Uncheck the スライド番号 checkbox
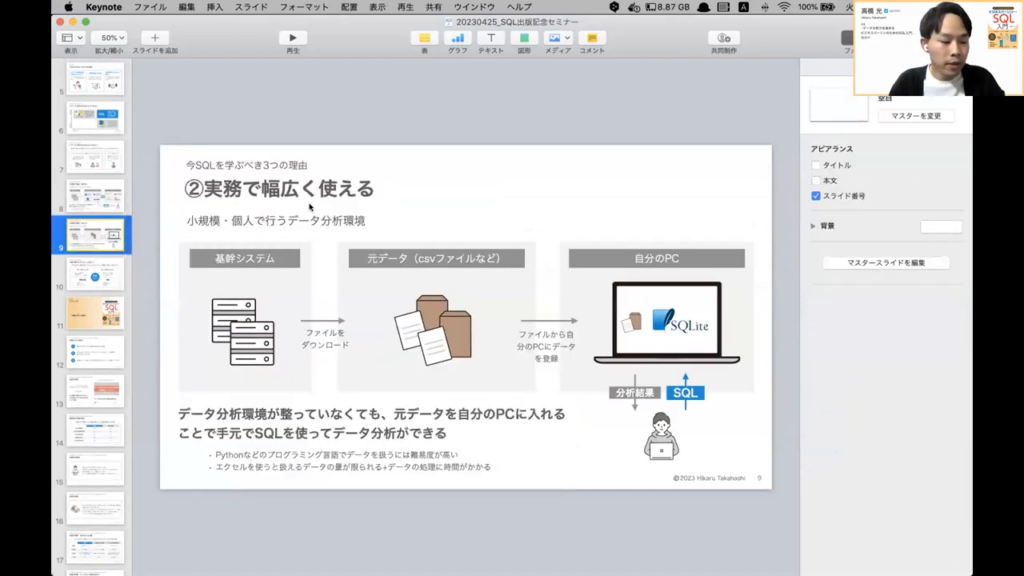The image size is (1024, 576). 816,196
